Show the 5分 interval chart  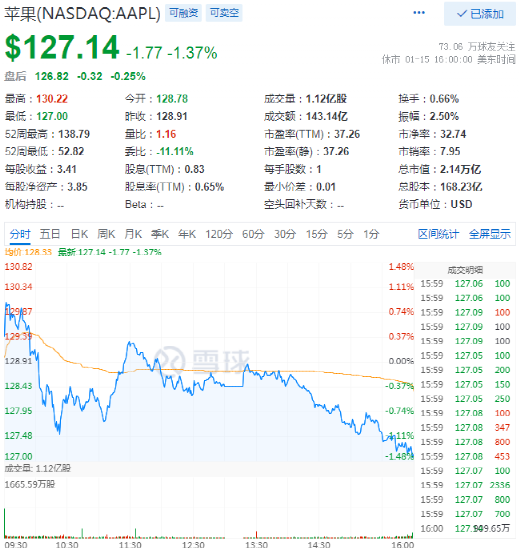click(x=345, y=234)
